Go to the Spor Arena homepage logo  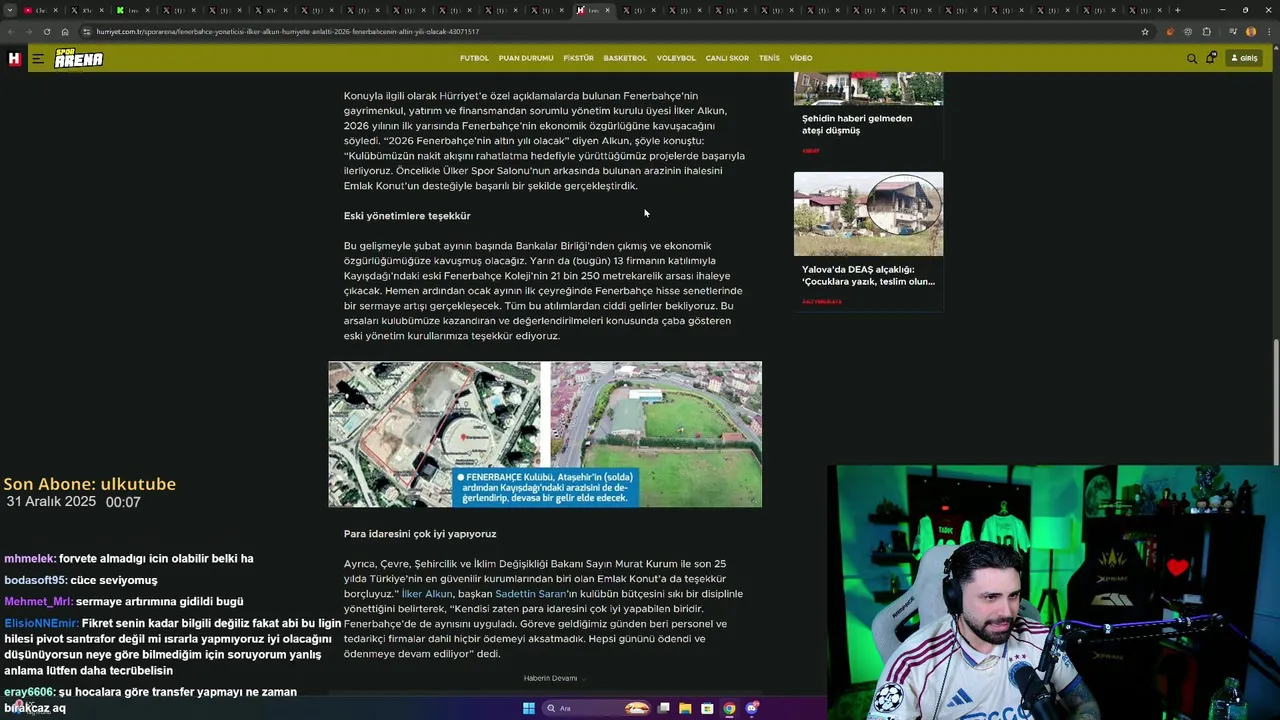[78, 58]
